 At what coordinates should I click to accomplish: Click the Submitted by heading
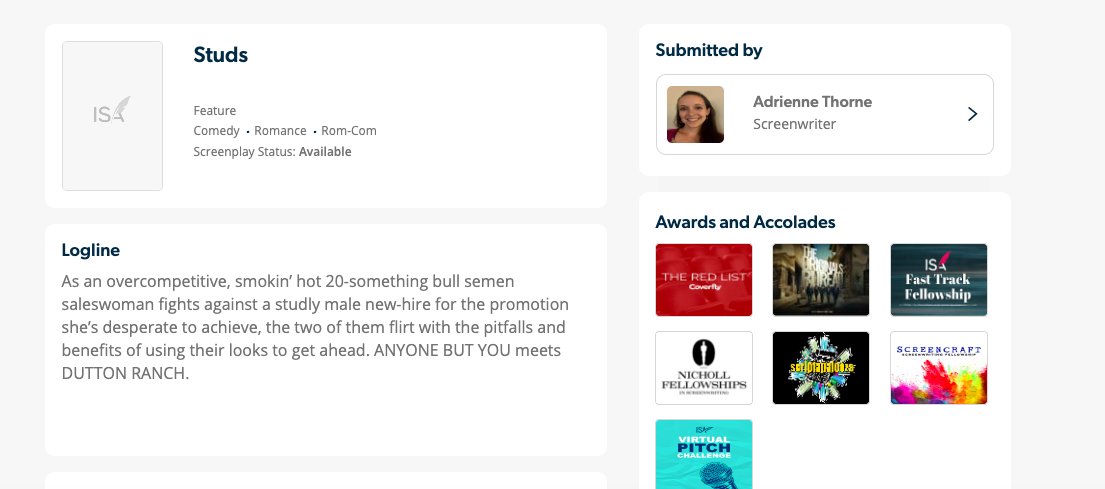[x=708, y=50]
